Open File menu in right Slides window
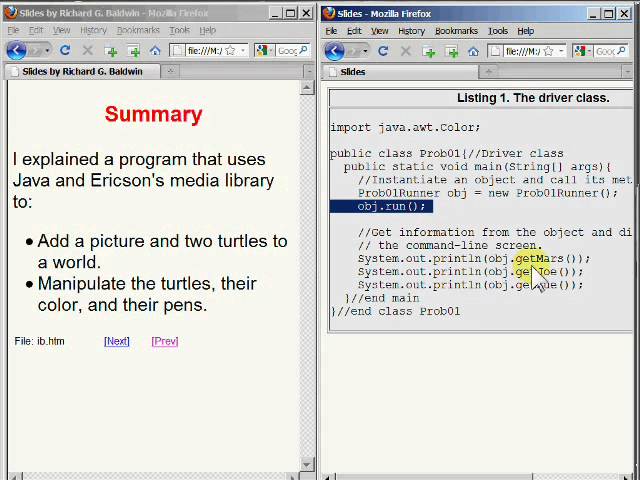The width and height of the screenshot is (640, 480). click(331, 31)
